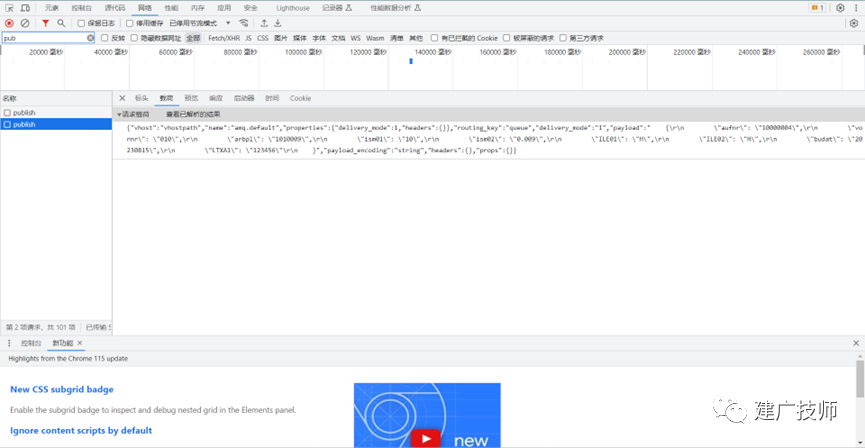865x448 pixels.
Task: Open the network search magnifier icon
Action: click(x=61, y=23)
